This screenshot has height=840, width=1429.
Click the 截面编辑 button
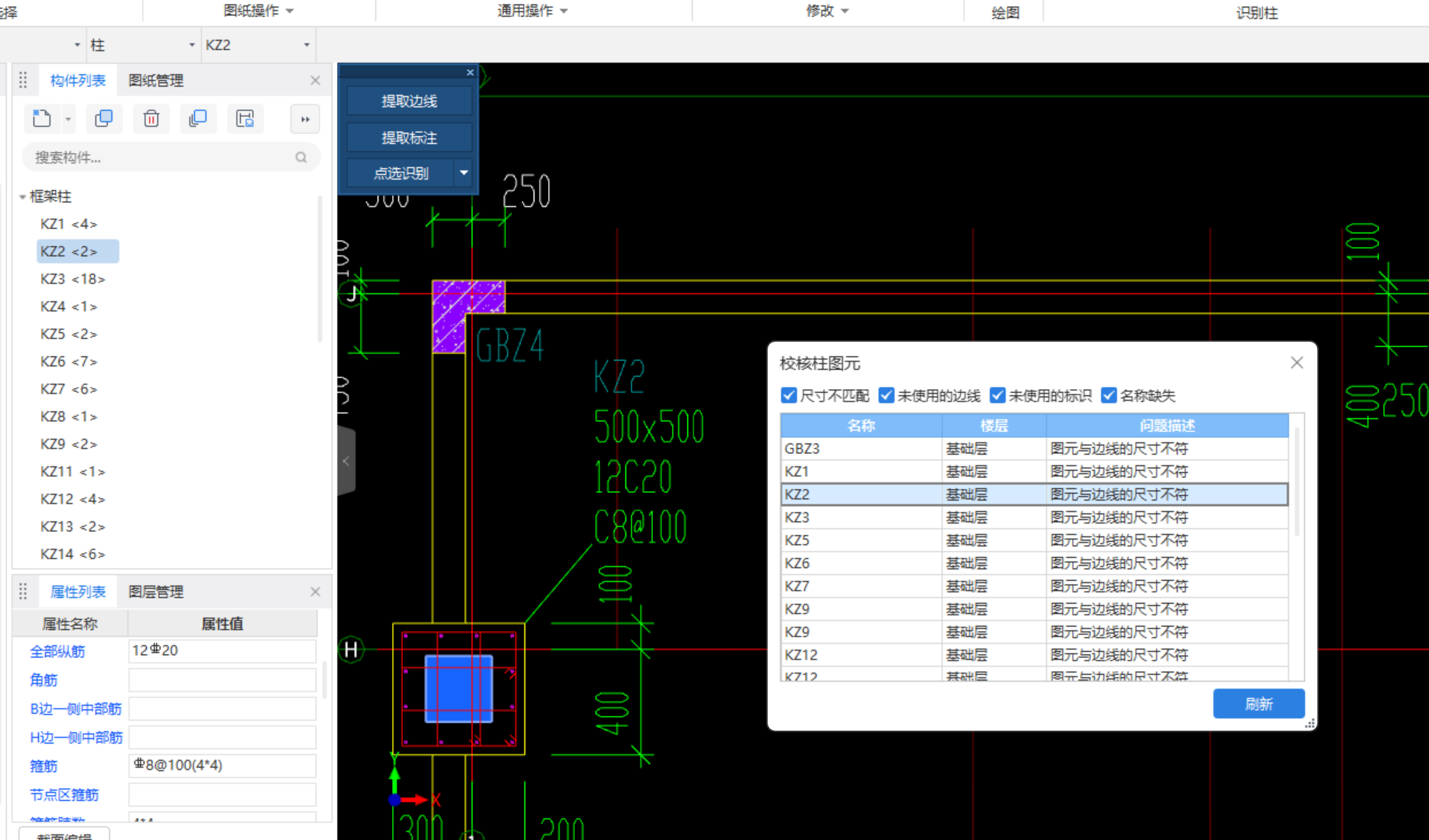tap(64, 834)
